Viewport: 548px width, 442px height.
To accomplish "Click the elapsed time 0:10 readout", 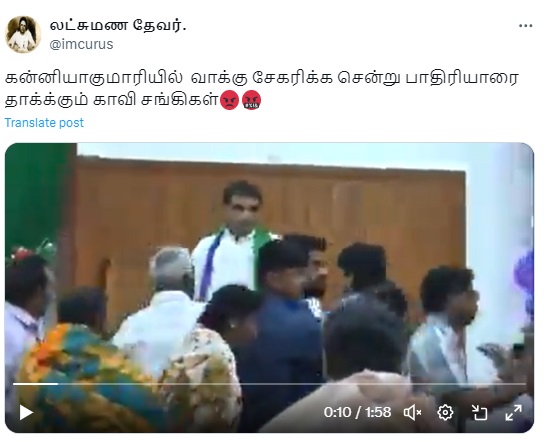I will coord(337,412).
